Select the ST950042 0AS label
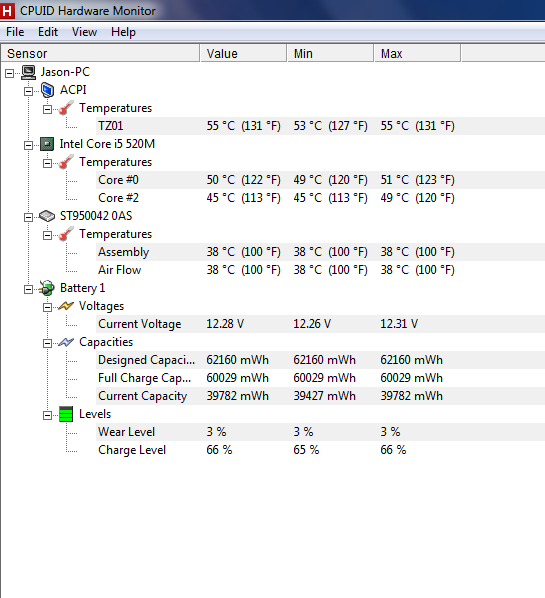 pyautogui.click(x=96, y=216)
